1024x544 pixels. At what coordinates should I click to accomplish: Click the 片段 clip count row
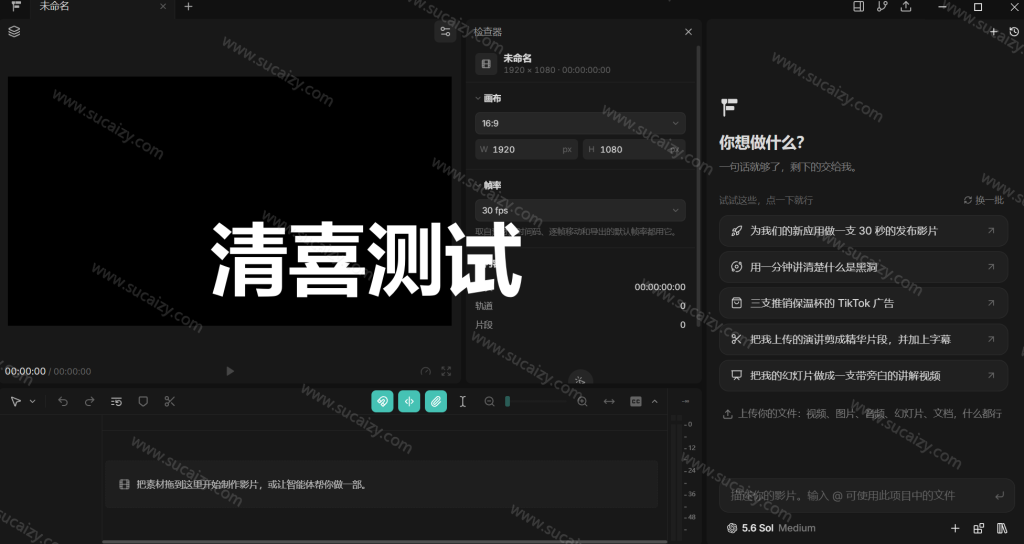coord(580,325)
